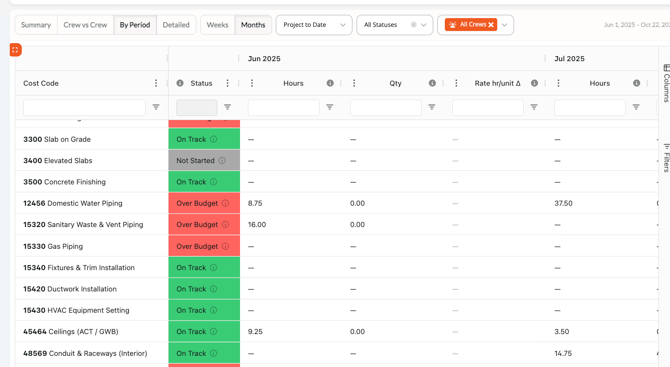Click the orange expand icon at table corner

click(x=15, y=50)
